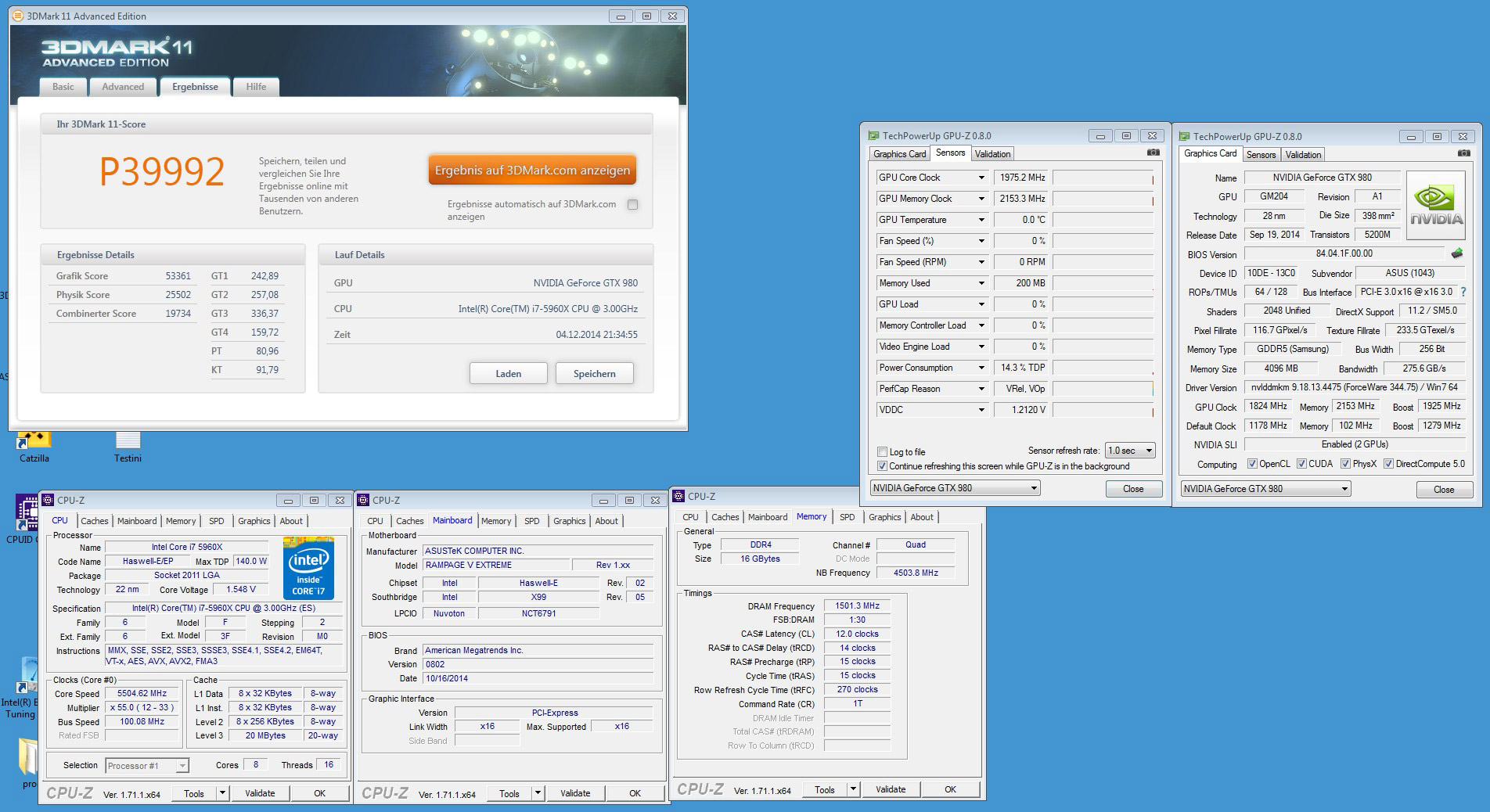Toggle the OpenCL checkbox

click(x=1252, y=464)
